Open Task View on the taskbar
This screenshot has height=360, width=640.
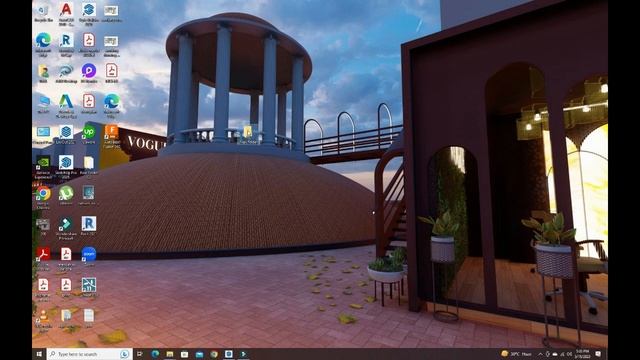point(140,354)
